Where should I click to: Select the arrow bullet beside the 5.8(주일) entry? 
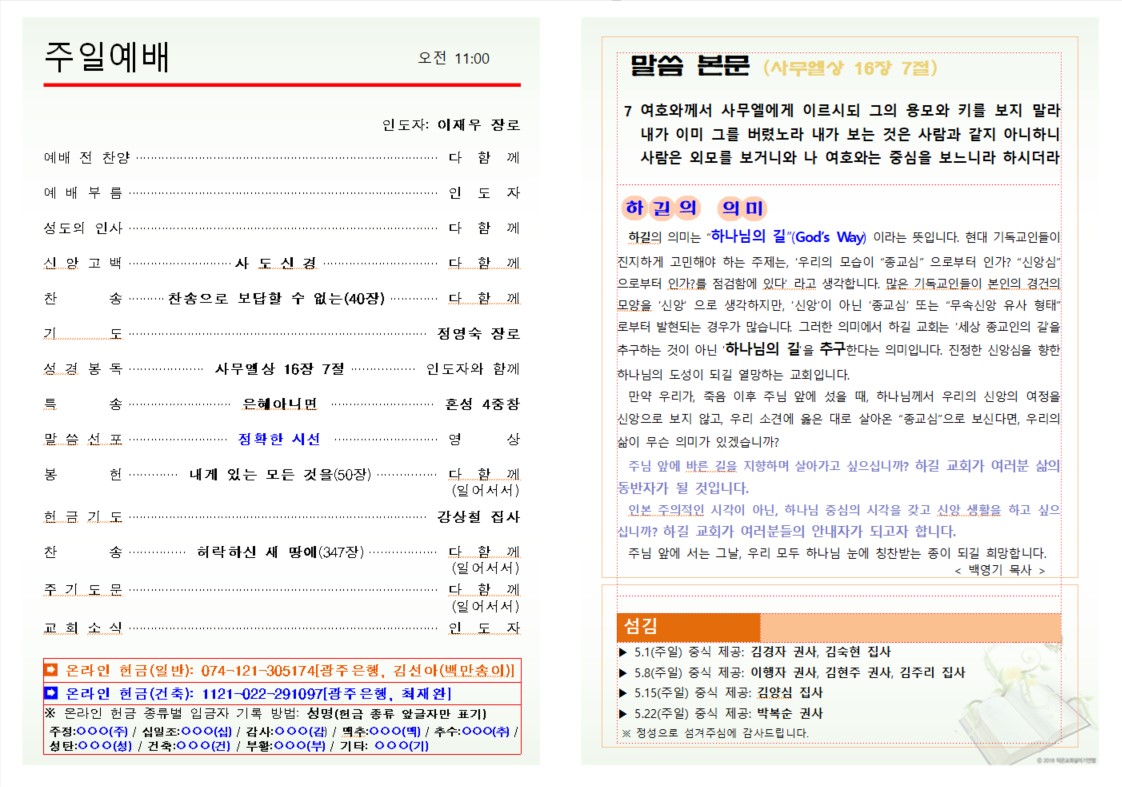[x=624, y=673]
